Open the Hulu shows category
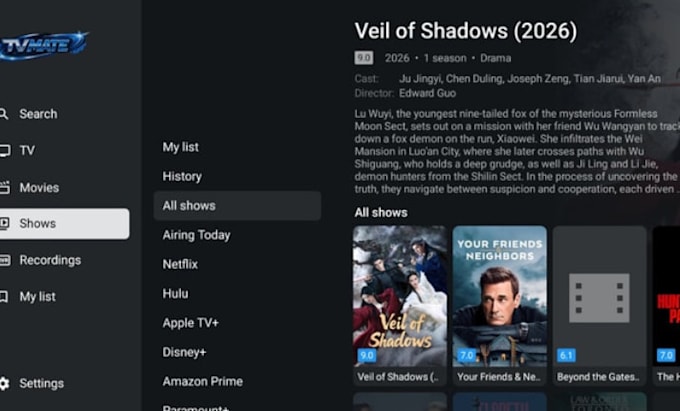This screenshot has width=680, height=411. point(175,294)
